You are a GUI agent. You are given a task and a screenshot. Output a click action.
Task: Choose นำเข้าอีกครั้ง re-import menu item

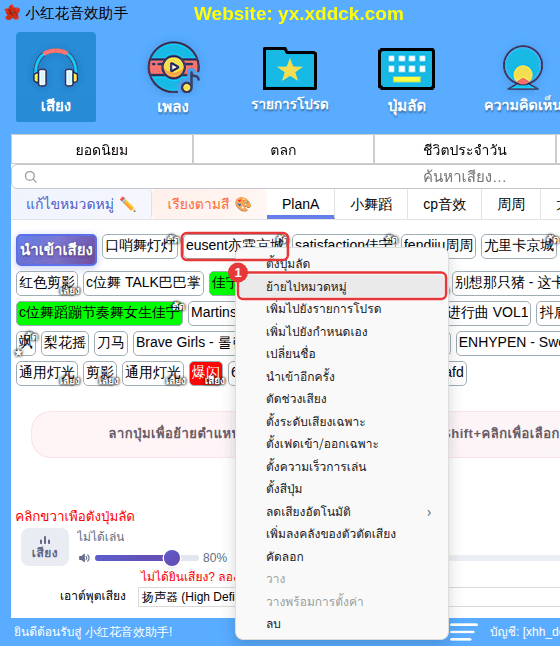pos(342,376)
